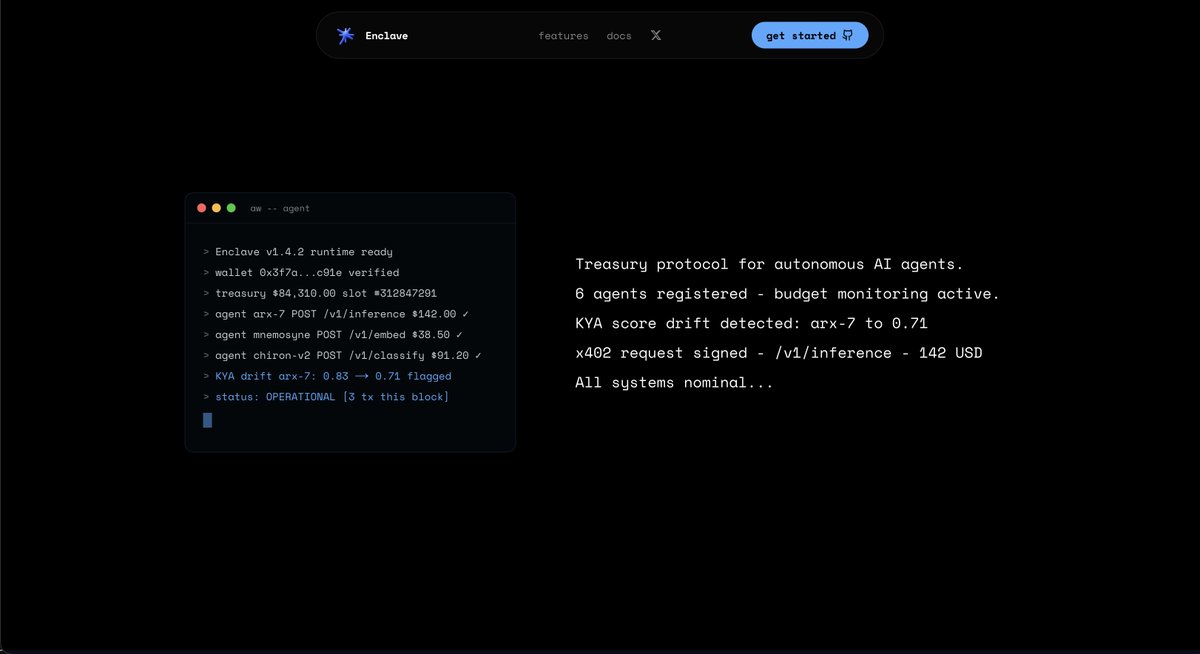Open the features nav link

tap(563, 36)
